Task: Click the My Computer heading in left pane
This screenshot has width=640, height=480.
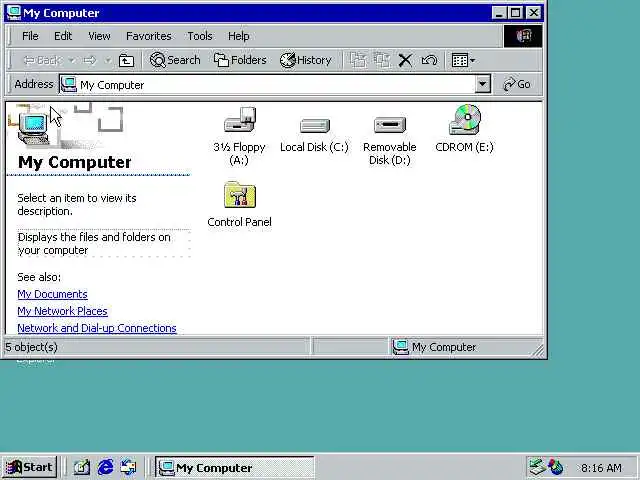Action: [75, 162]
